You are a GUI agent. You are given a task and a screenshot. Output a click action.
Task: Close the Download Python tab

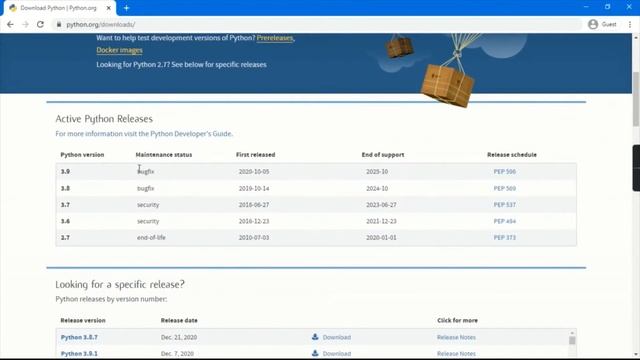pyautogui.click(x=109, y=8)
